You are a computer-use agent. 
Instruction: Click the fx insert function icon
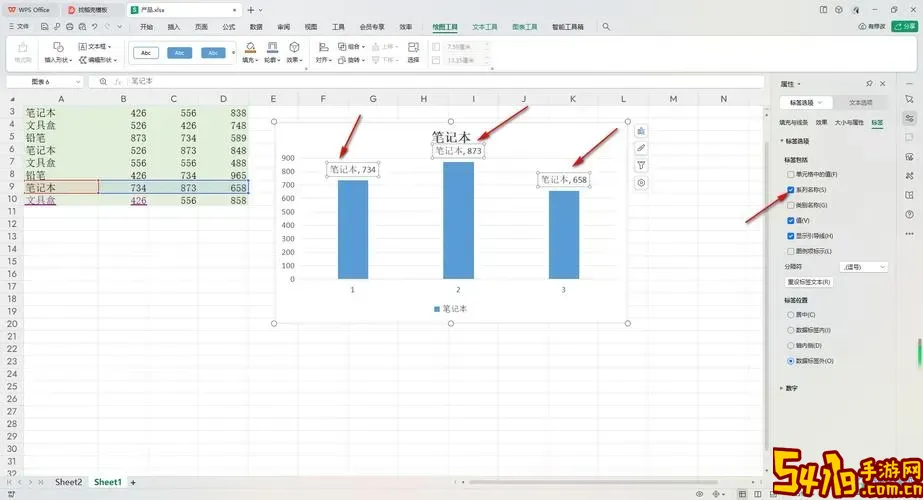click(118, 81)
